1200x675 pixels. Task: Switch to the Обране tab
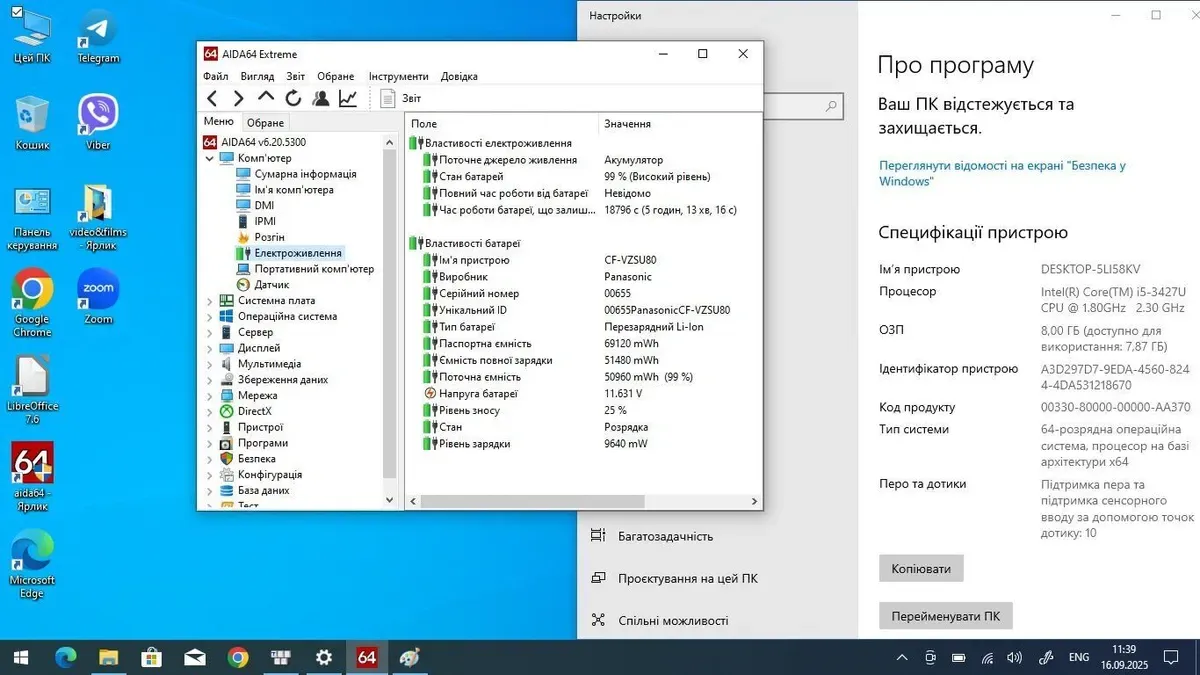click(x=266, y=123)
